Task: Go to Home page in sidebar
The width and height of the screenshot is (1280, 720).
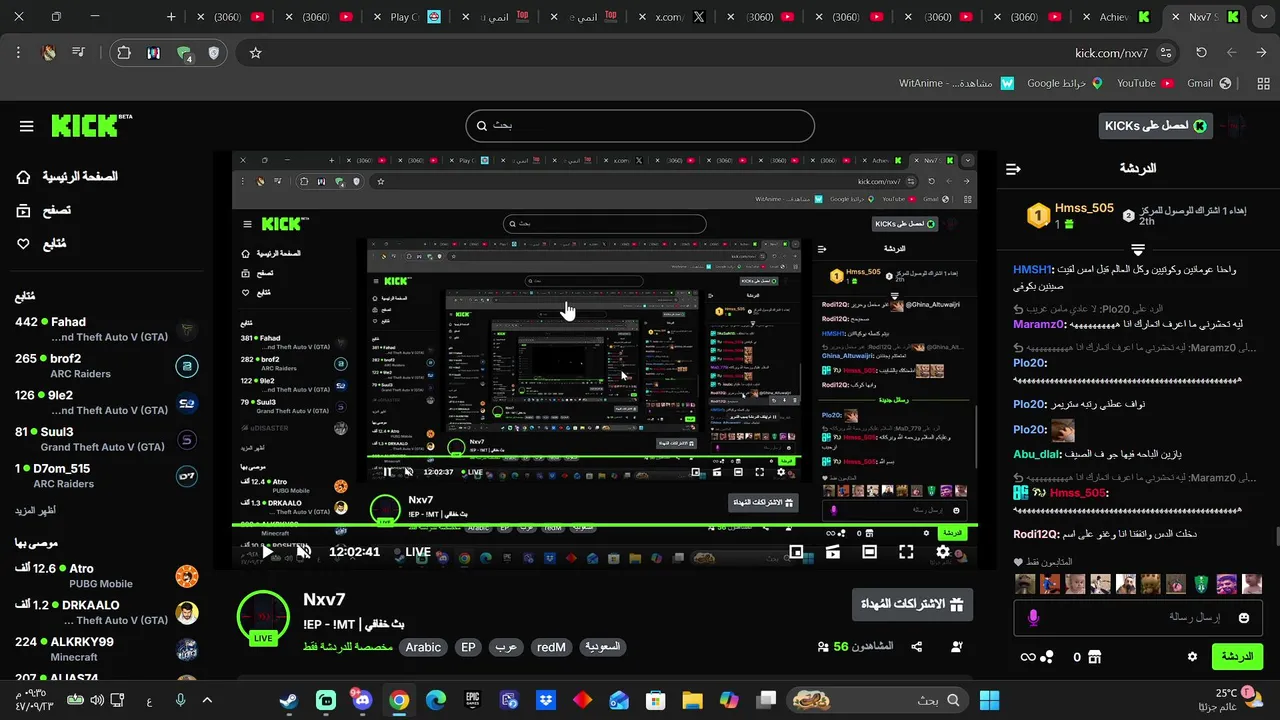Action: tap(68, 176)
